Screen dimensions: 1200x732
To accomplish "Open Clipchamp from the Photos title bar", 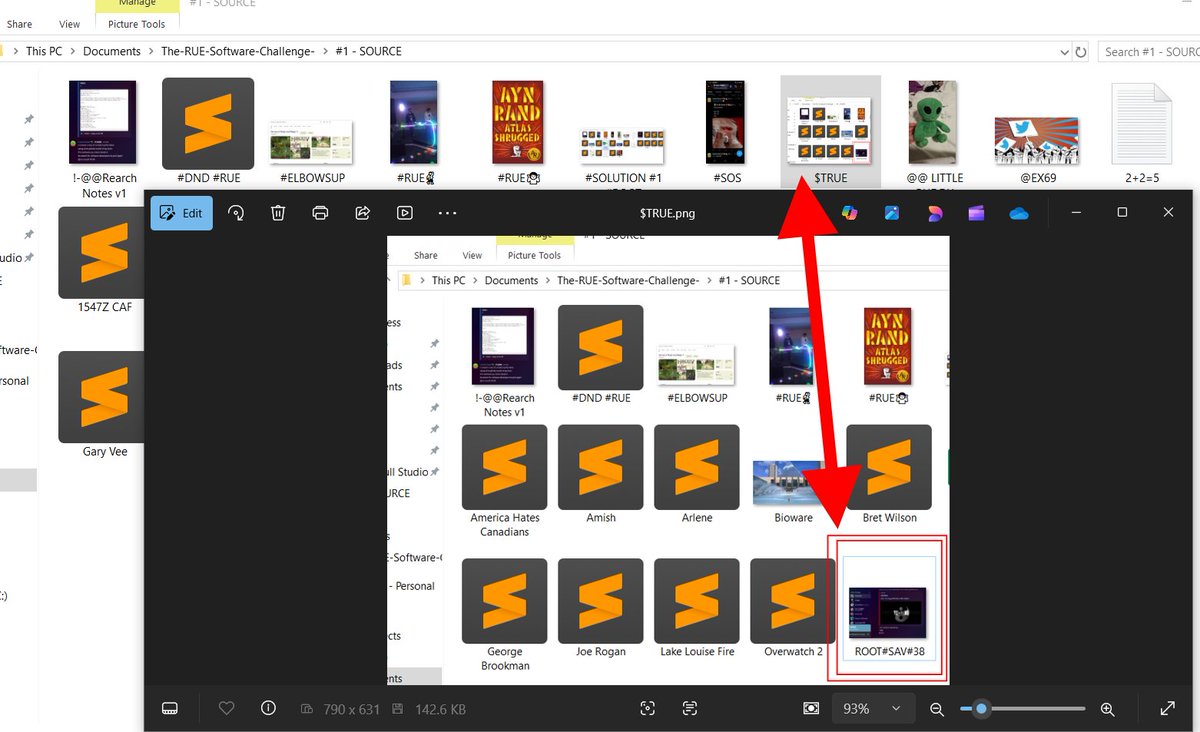I will (x=977, y=213).
